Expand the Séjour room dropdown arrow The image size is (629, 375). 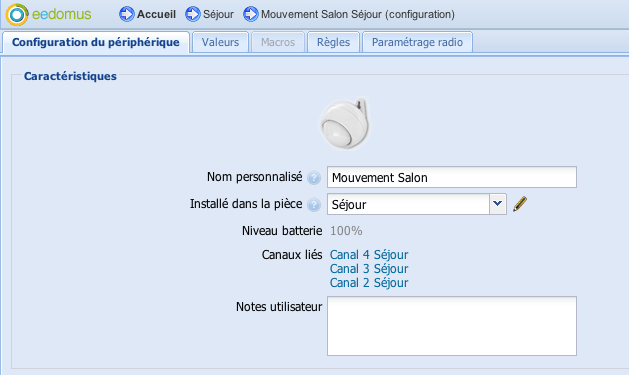tap(498, 204)
